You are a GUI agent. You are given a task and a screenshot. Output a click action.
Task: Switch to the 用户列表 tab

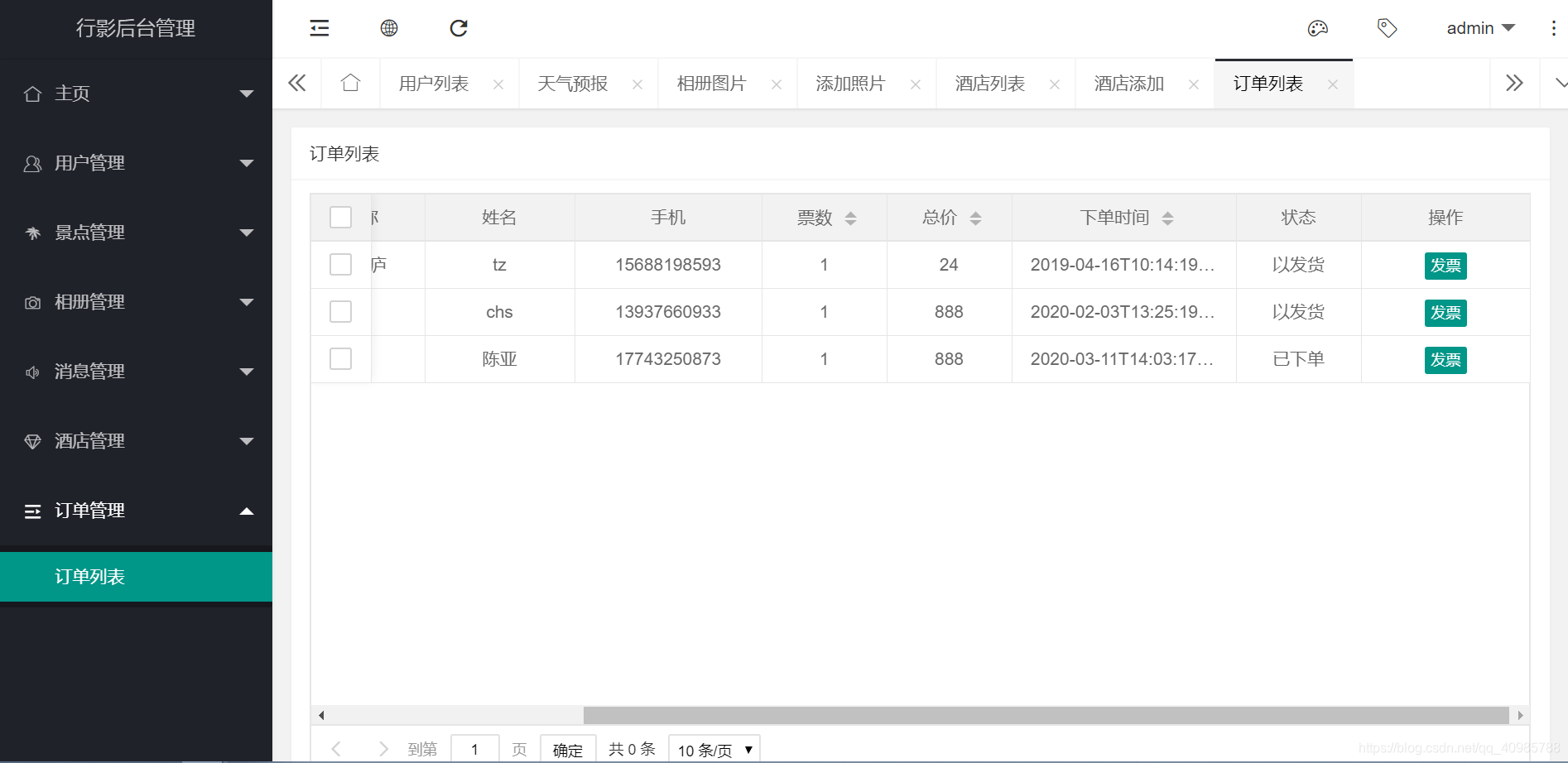pos(434,84)
